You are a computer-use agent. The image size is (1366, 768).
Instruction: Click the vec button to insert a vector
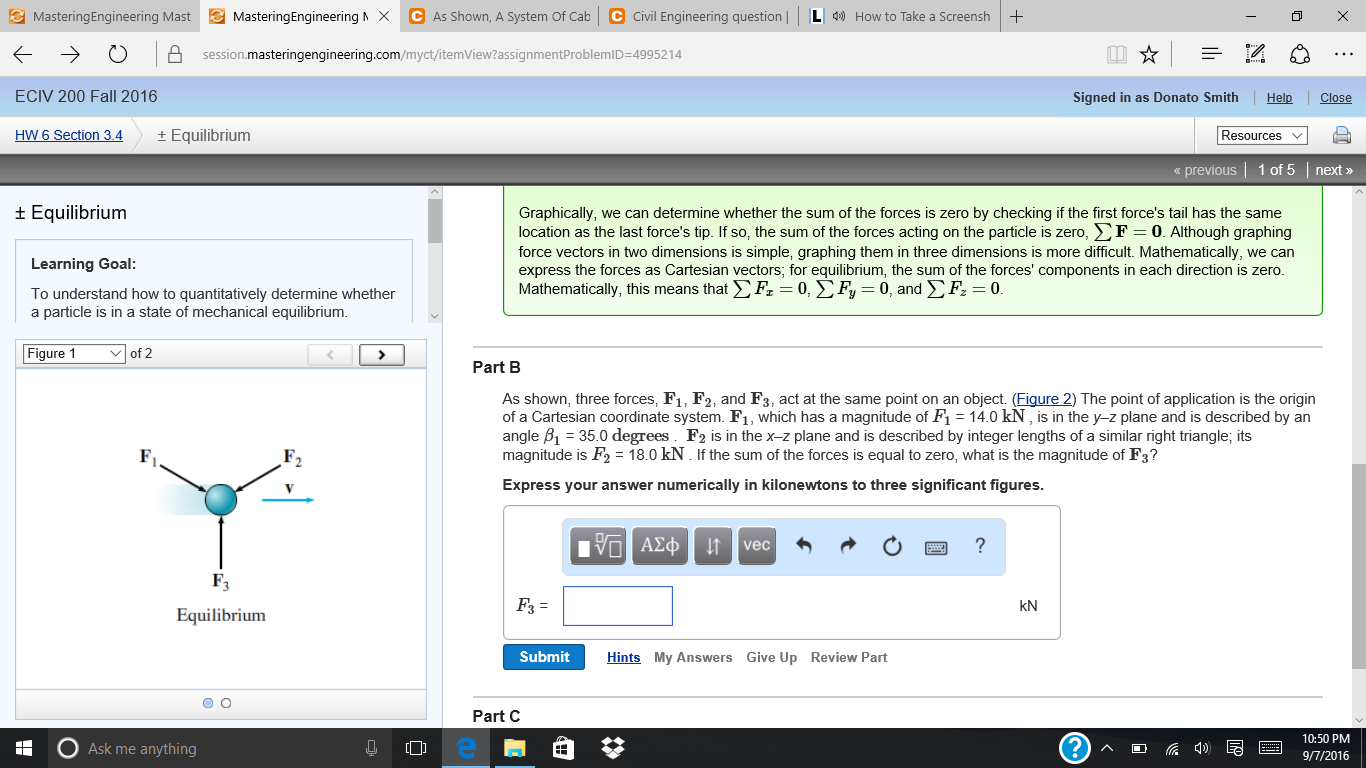(757, 546)
